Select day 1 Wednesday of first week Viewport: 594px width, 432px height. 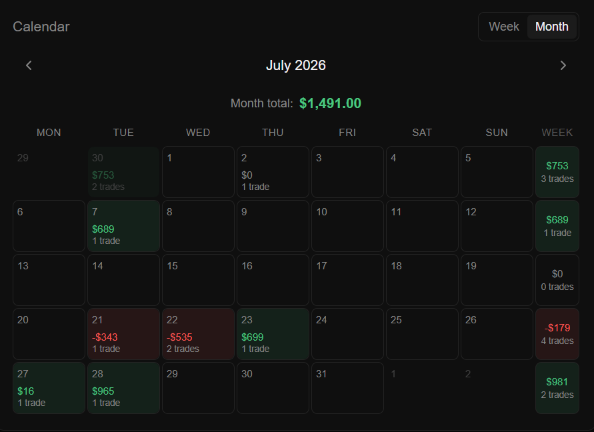point(198,172)
